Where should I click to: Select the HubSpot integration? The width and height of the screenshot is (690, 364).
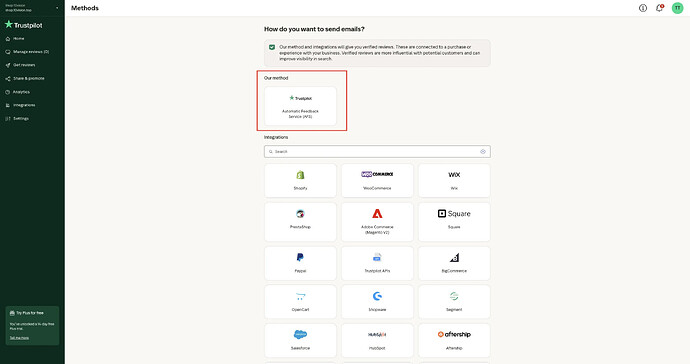click(377, 341)
